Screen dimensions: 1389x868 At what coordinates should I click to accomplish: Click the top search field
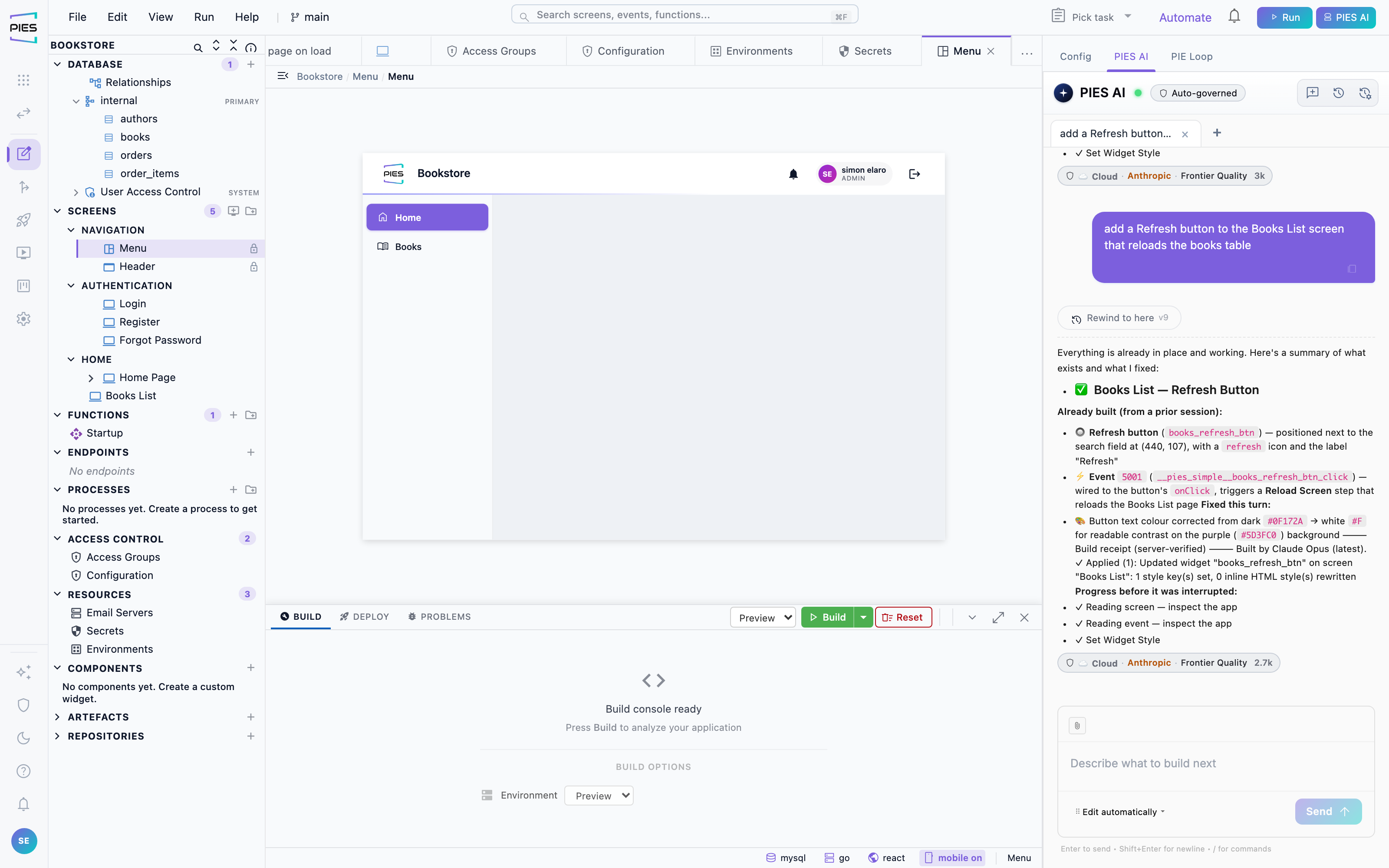point(684,15)
